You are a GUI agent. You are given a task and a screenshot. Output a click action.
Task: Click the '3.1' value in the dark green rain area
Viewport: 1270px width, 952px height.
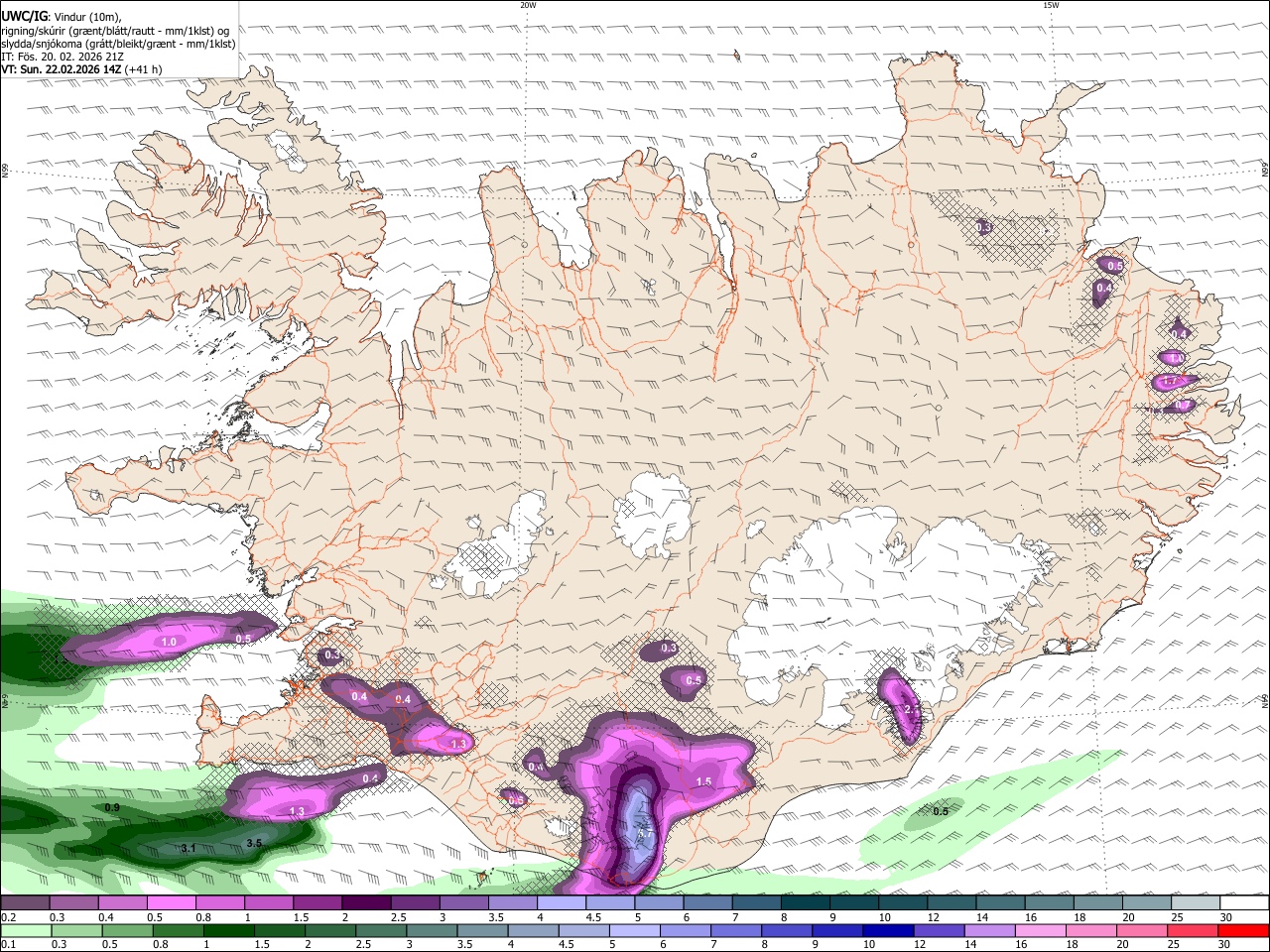(189, 848)
